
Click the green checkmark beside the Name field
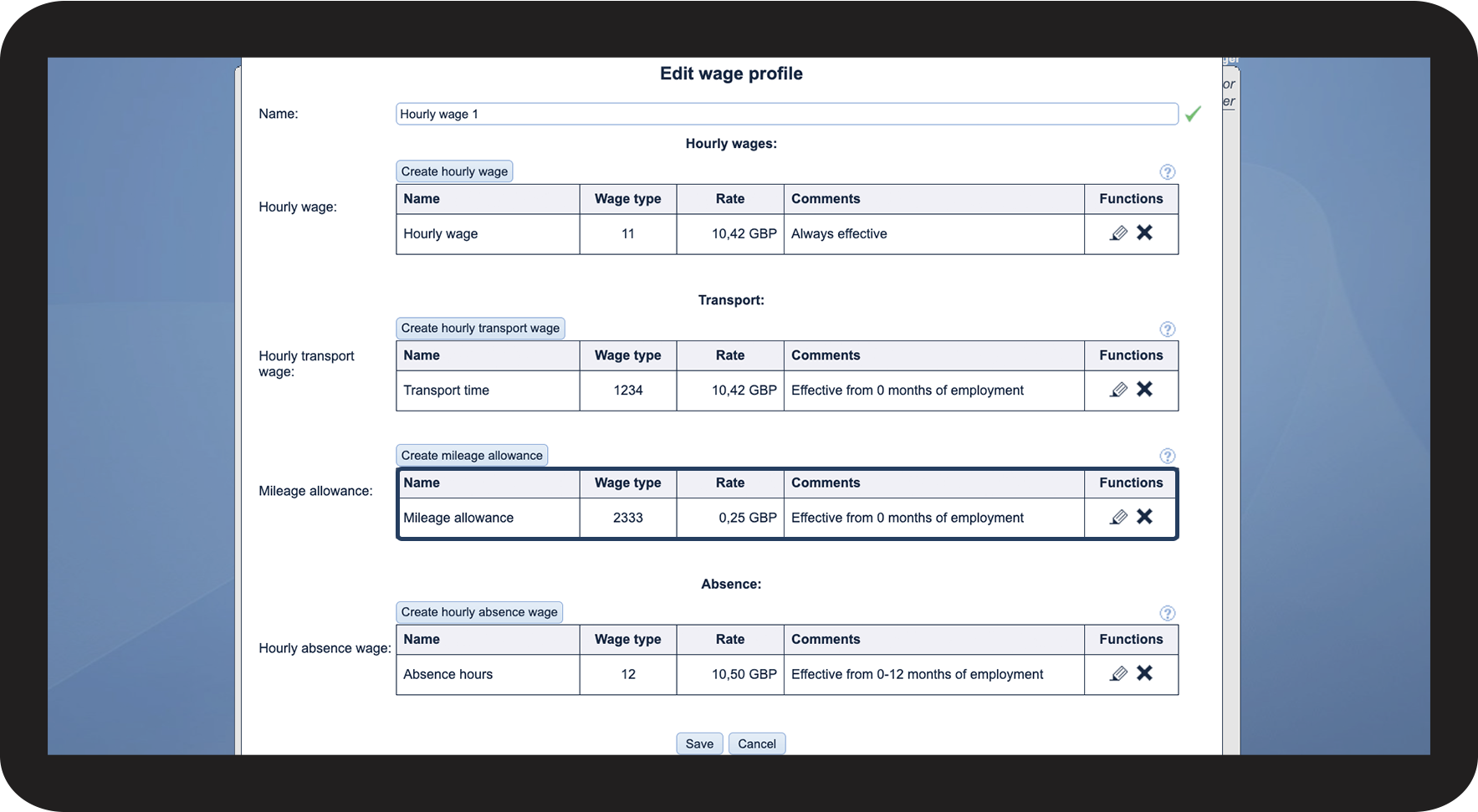(x=1193, y=114)
